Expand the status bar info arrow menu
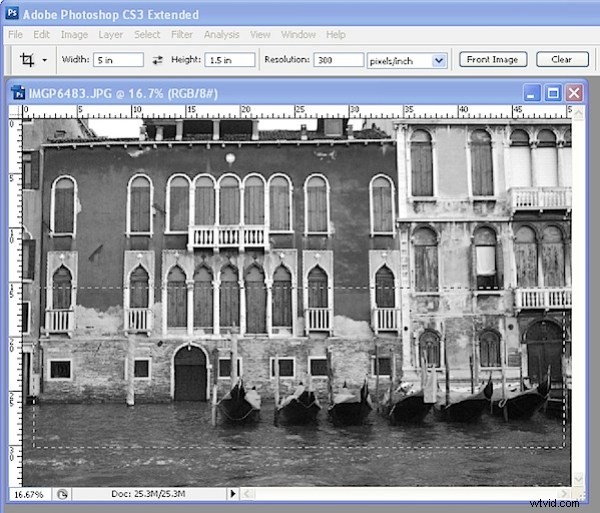 click(x=234, y=494)
